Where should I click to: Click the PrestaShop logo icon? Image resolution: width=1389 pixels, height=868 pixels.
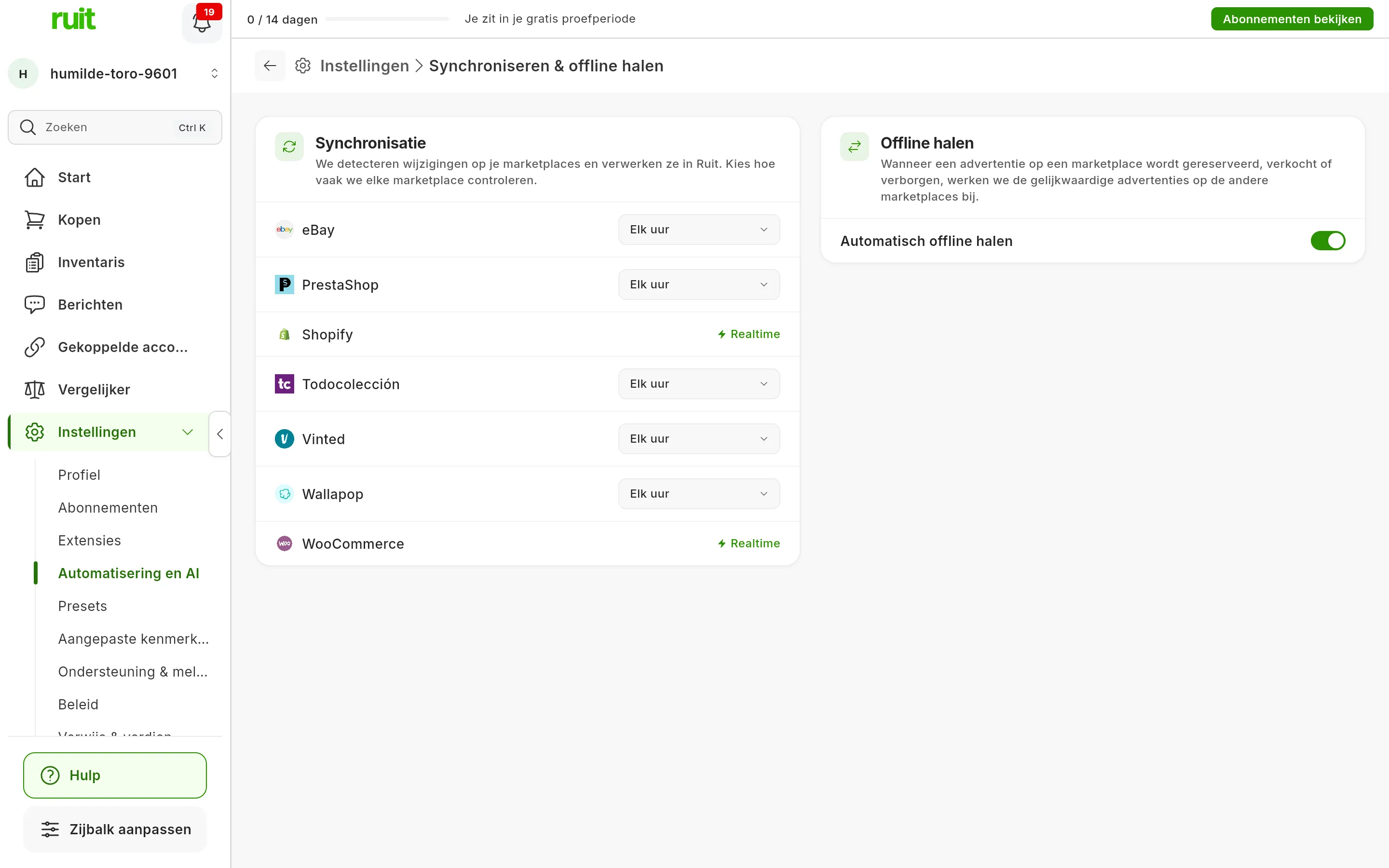pyautogui.click(x=284, y=285)
